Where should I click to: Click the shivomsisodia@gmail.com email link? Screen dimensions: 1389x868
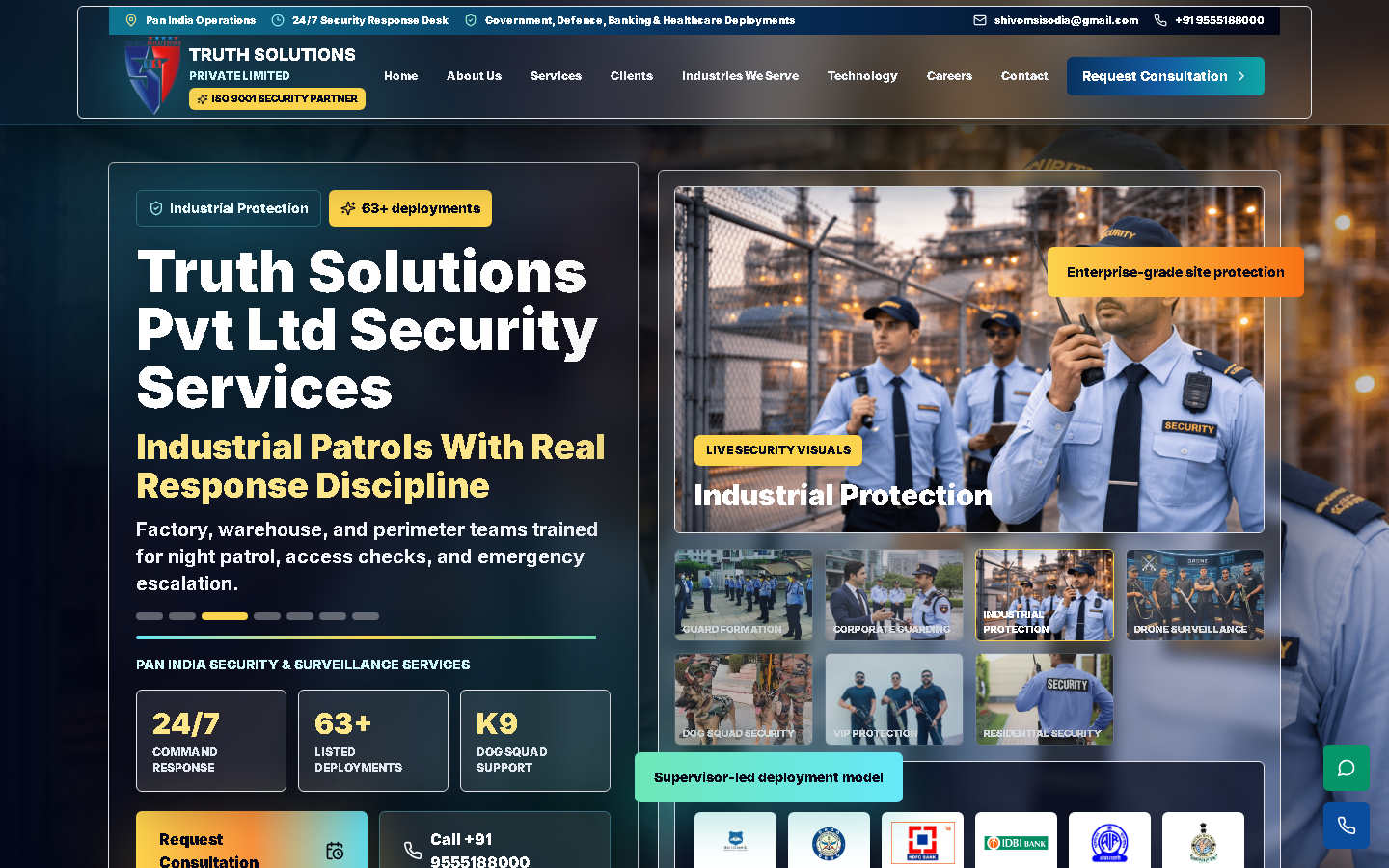tap(1066, 20)
